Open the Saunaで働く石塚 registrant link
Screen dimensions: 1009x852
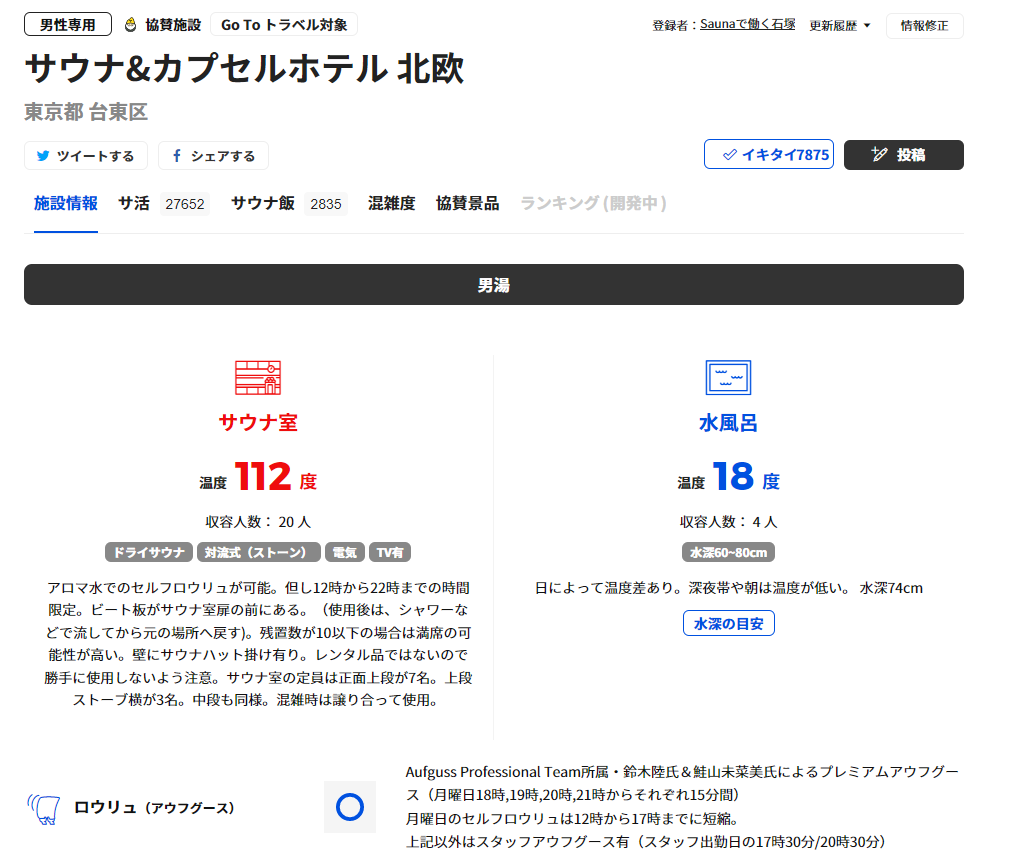(748, 24)
